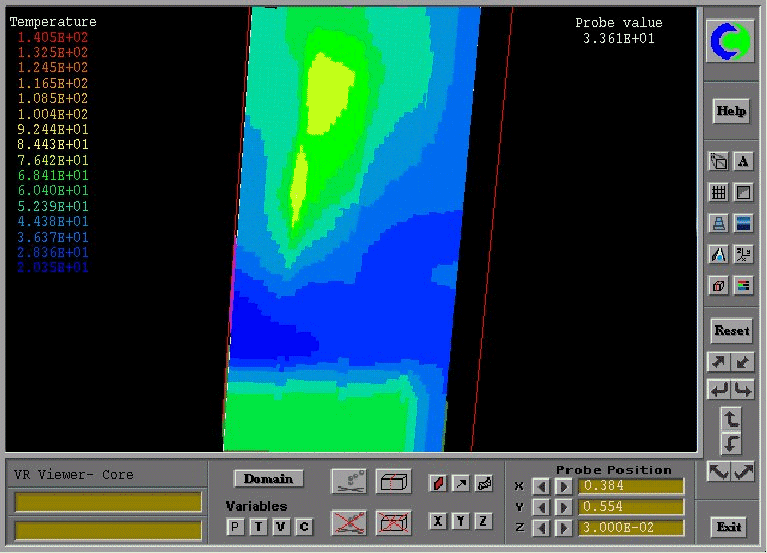Click the red 3D cube icon
The height and width of the screenshot is (553, 767).
[x=718, y=286]
